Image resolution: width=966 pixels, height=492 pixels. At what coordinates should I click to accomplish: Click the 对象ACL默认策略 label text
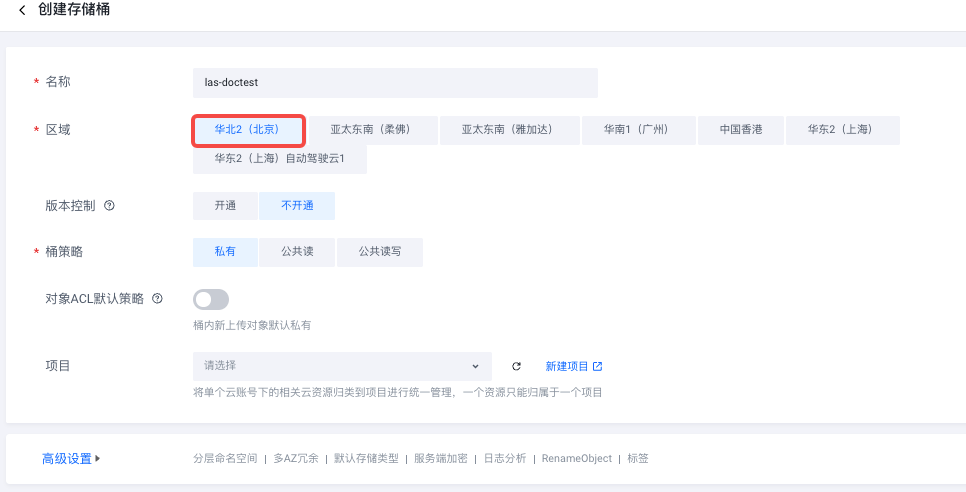coord(94,299)
